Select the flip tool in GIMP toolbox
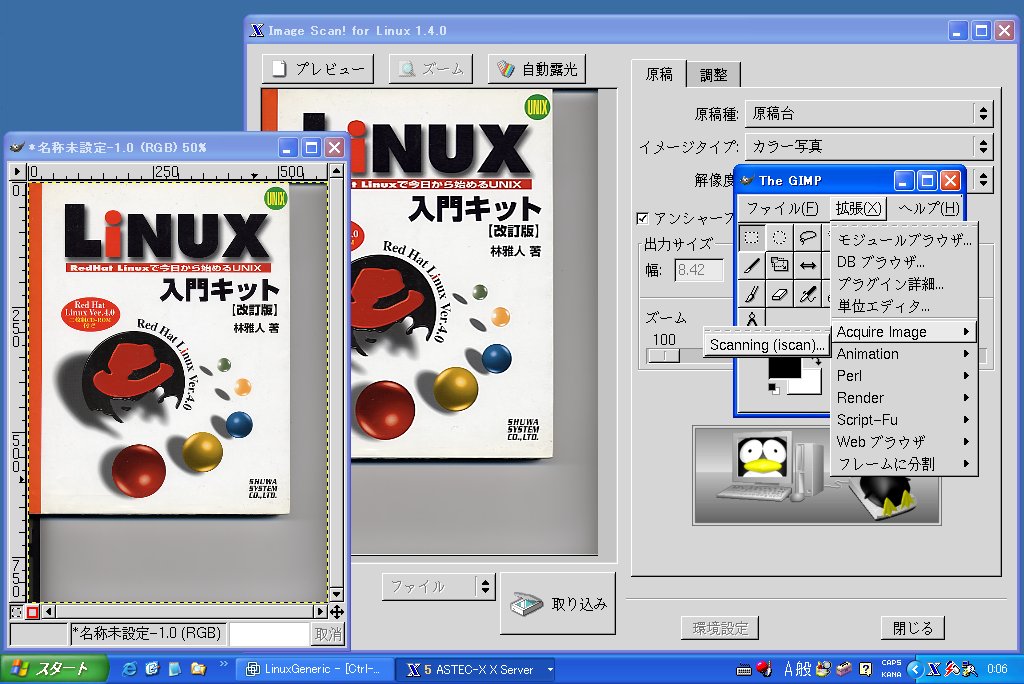Image resolution: width=1024 pixels, height=684 pixels. (x=808, y=265)
